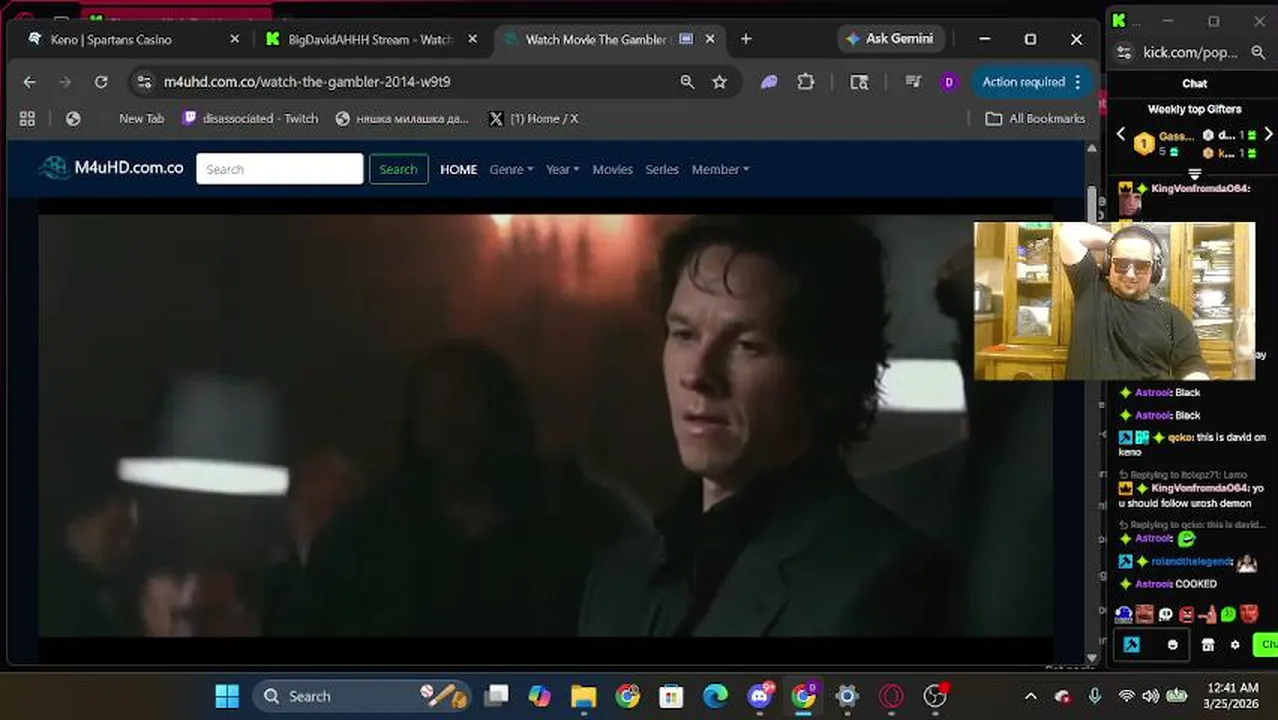Go to the HOME menu item on M4uHD
The width and height of the screenshot is (1278, 720).
click(459, 169)
